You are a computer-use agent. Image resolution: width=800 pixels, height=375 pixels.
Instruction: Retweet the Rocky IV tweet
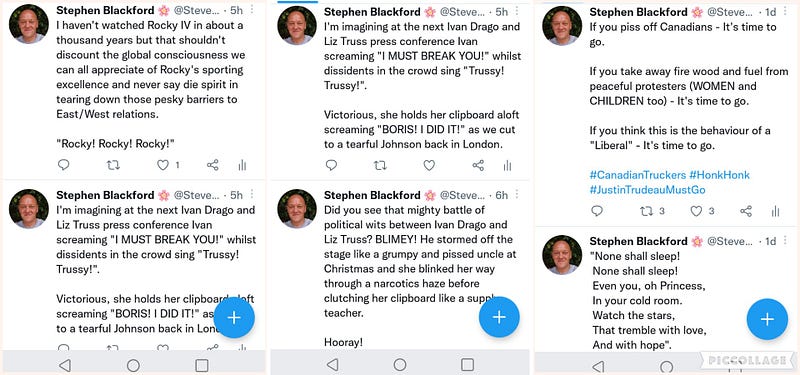113,165
